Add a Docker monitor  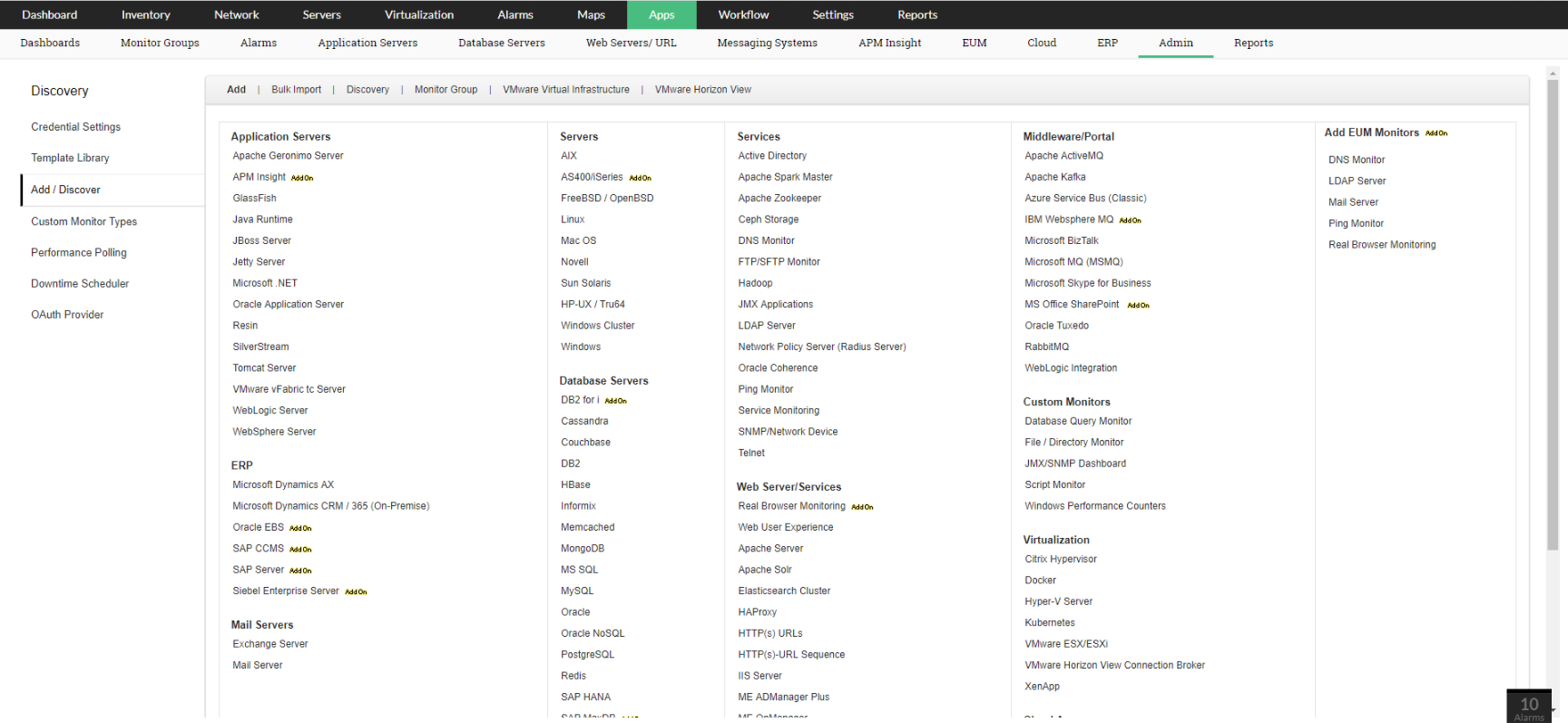[x=1040, y=581]
